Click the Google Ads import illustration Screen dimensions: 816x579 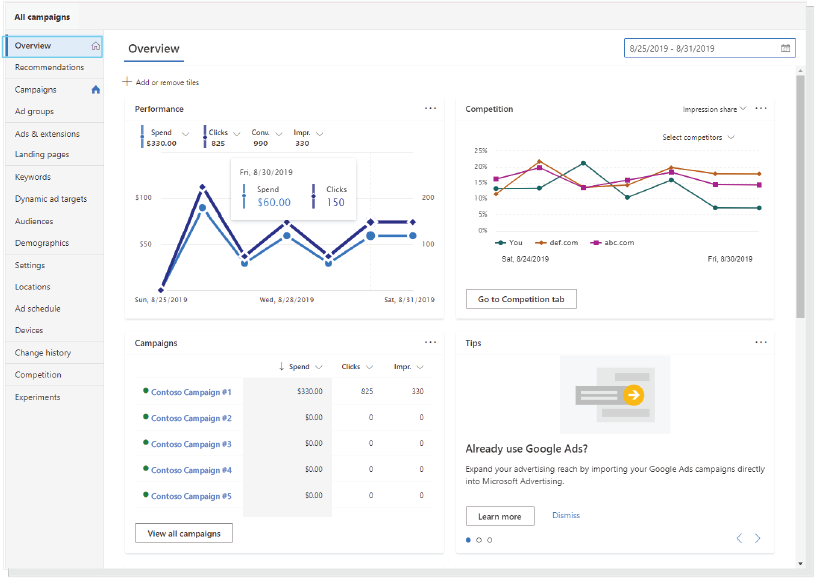[615, 394]
